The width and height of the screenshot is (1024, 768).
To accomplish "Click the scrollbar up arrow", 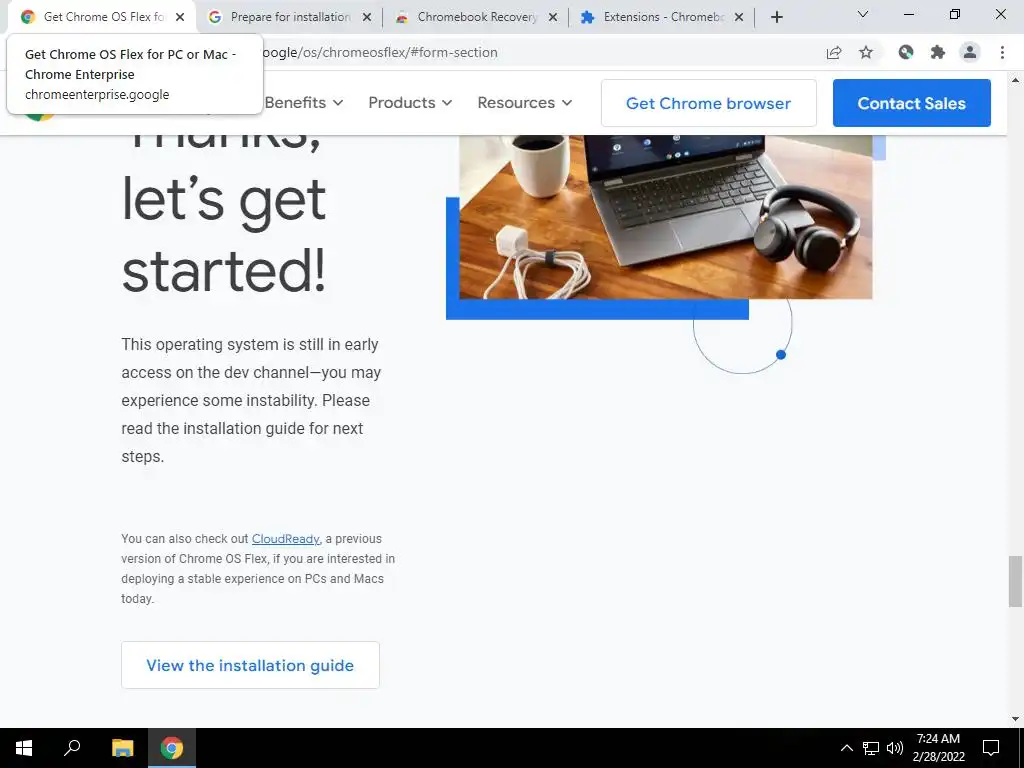I will pyautogui.click(x=1015, y=80).
